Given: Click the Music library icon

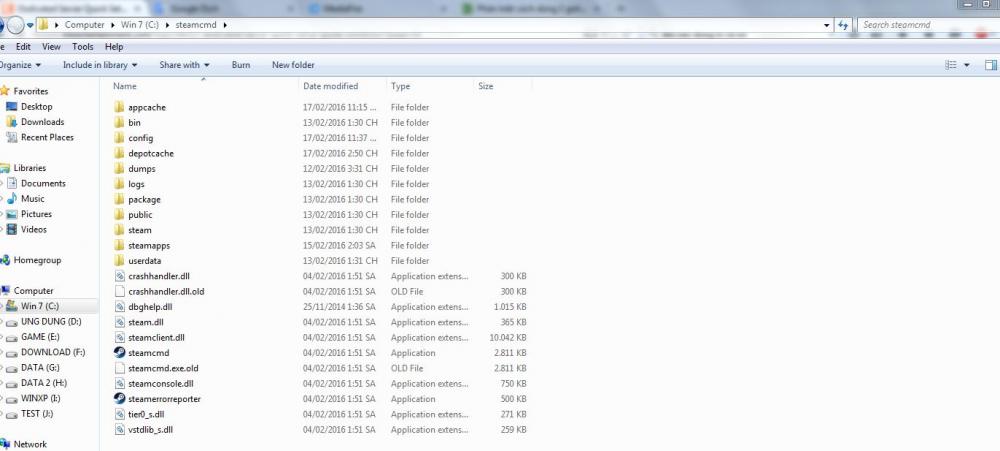Looking at the screenshot, I should (11, 198).
